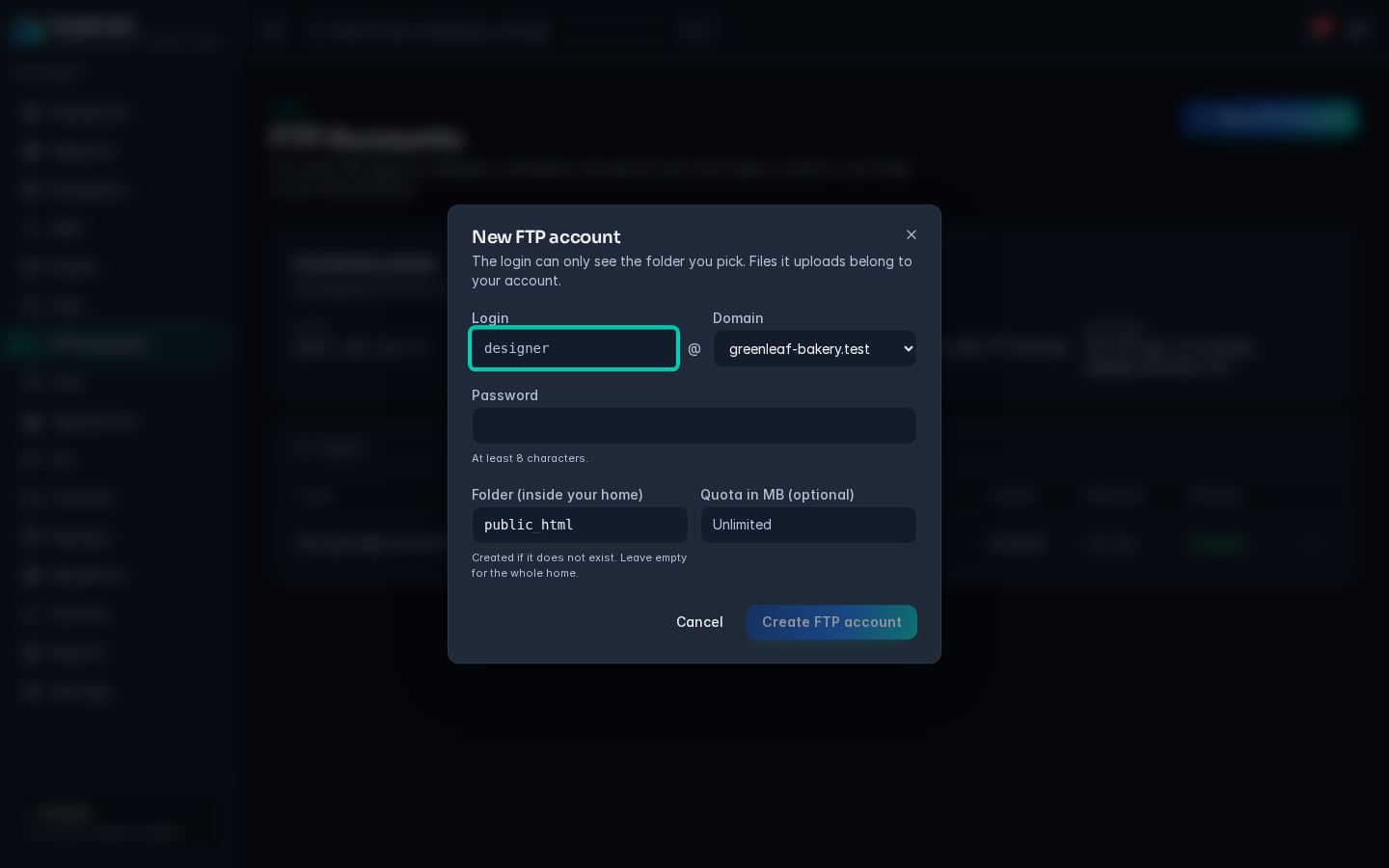The image size is (1389, 868).
Task: Click Create FTP account button
Action: (x=831, y=622)
